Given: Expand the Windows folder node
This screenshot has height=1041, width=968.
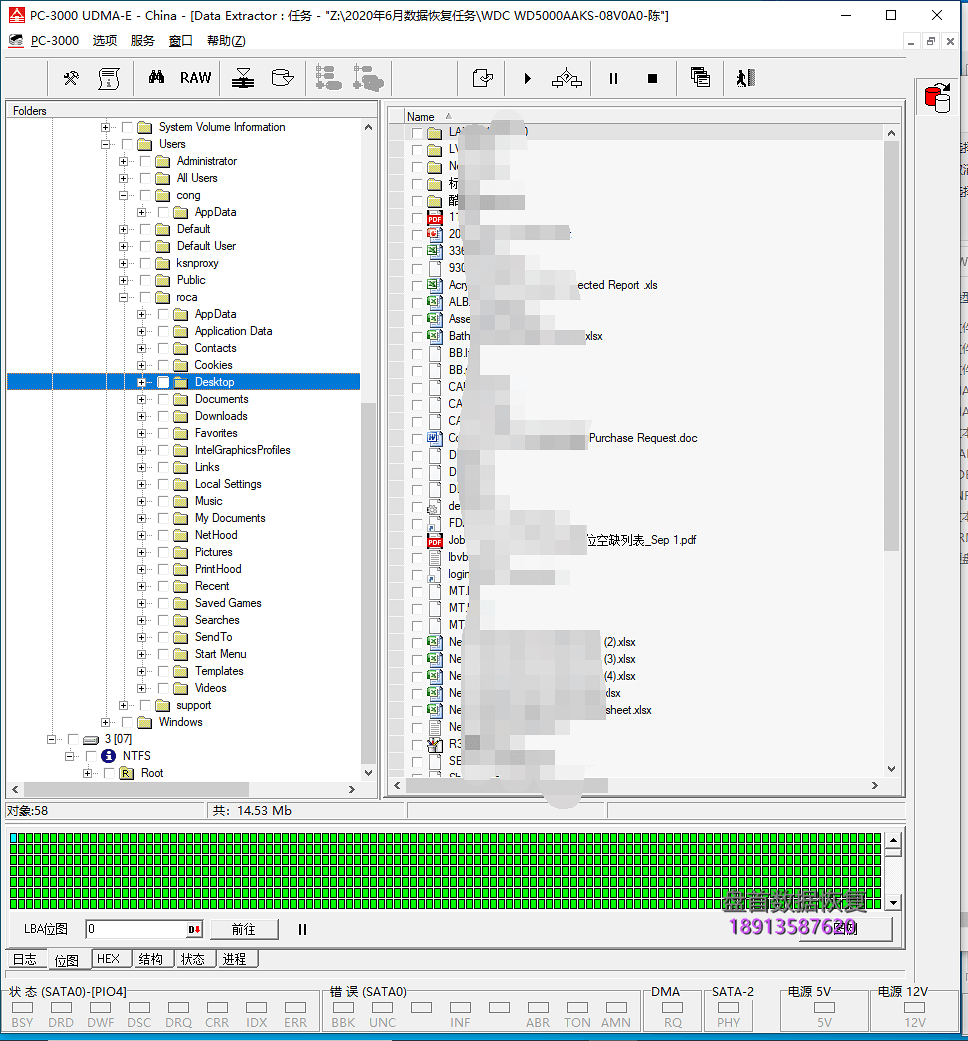Looking at the screenshot, I should [x=105, y=722].
